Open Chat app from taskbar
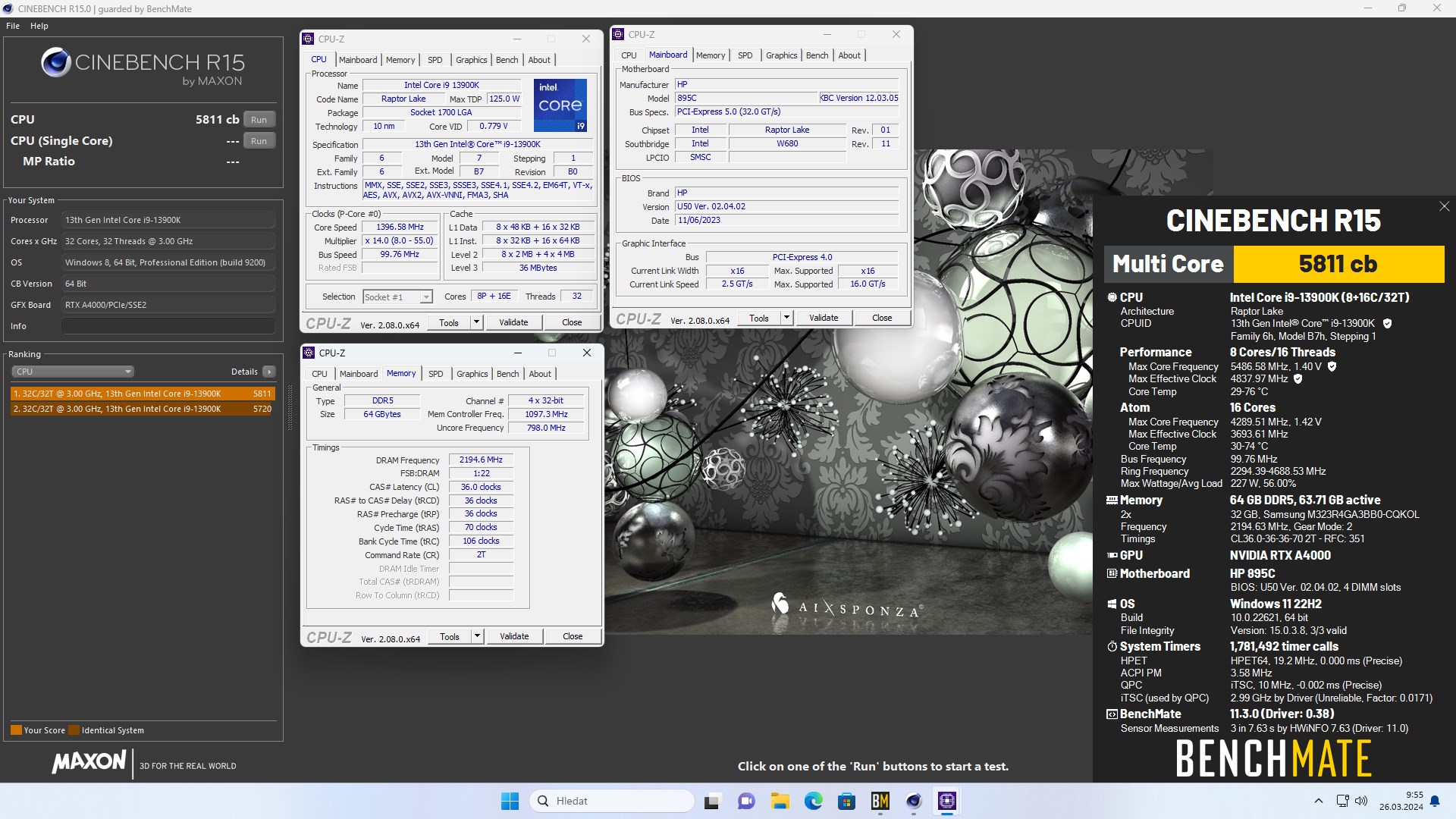 pos(746,801)
